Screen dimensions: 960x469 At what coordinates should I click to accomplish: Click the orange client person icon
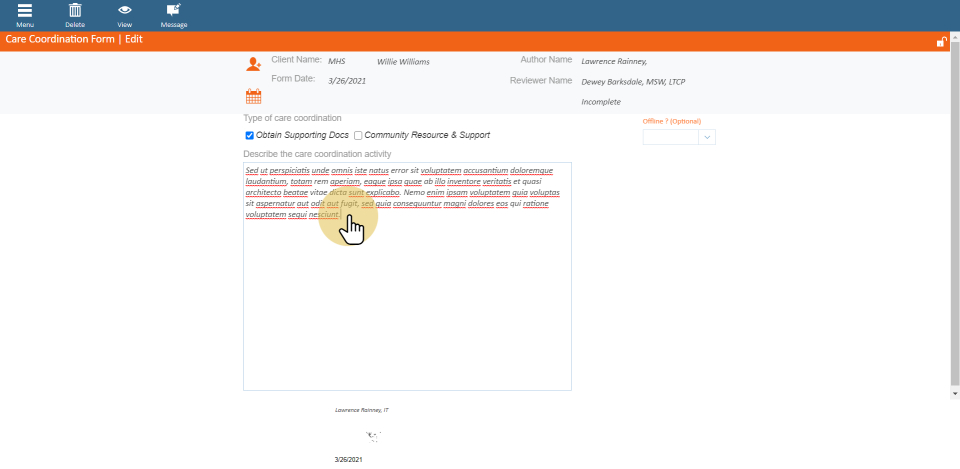point(253,64)
